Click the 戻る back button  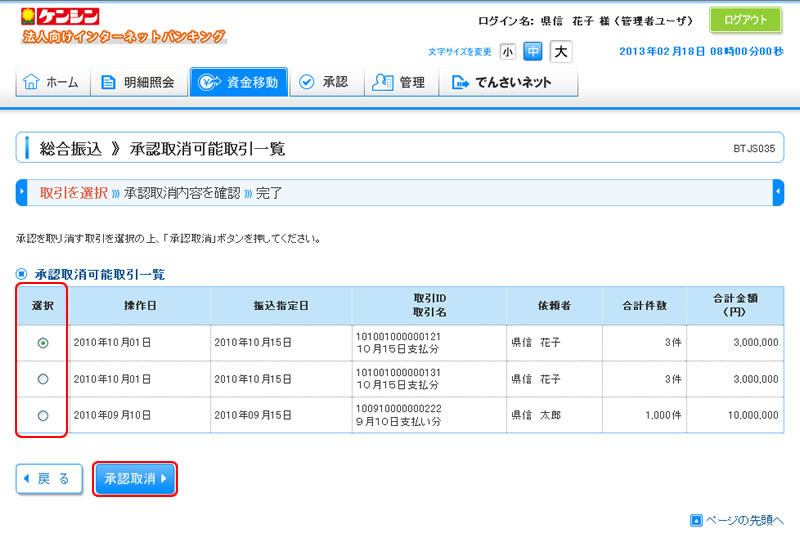[49, 479]
